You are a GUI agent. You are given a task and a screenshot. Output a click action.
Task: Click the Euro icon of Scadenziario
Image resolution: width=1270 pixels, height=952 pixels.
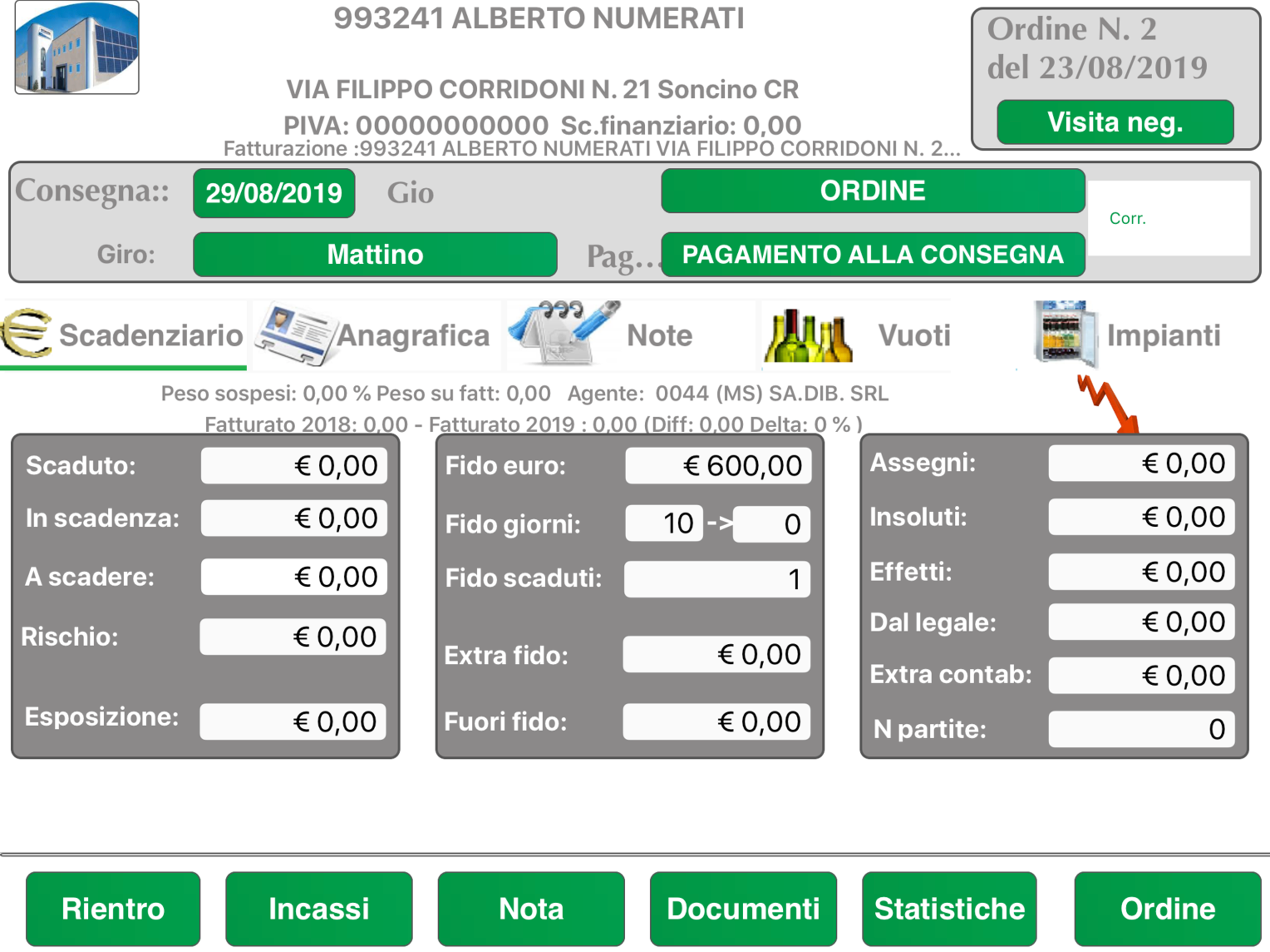(x=27, y=333)
